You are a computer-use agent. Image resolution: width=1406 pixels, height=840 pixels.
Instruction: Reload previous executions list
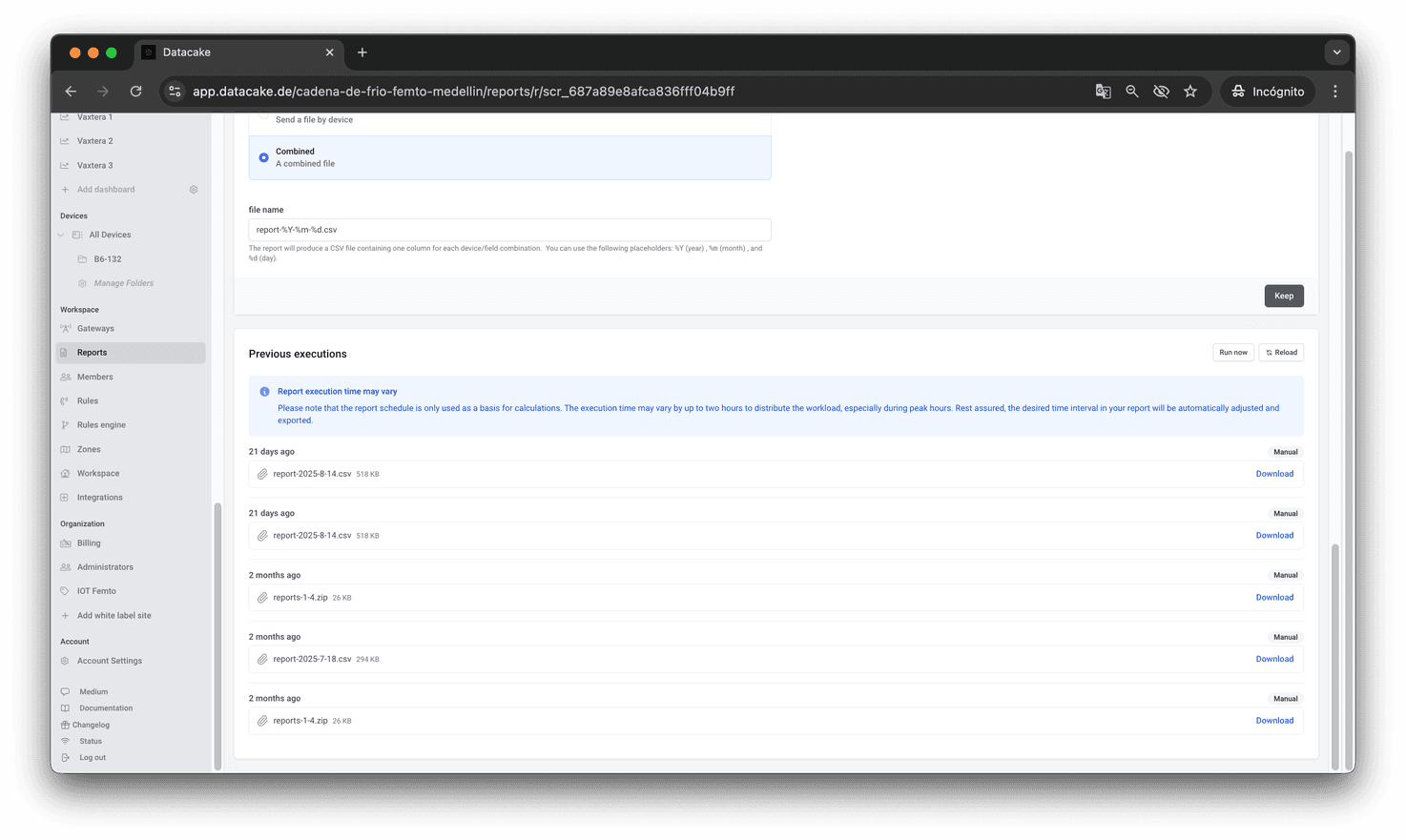point(1281,353)
